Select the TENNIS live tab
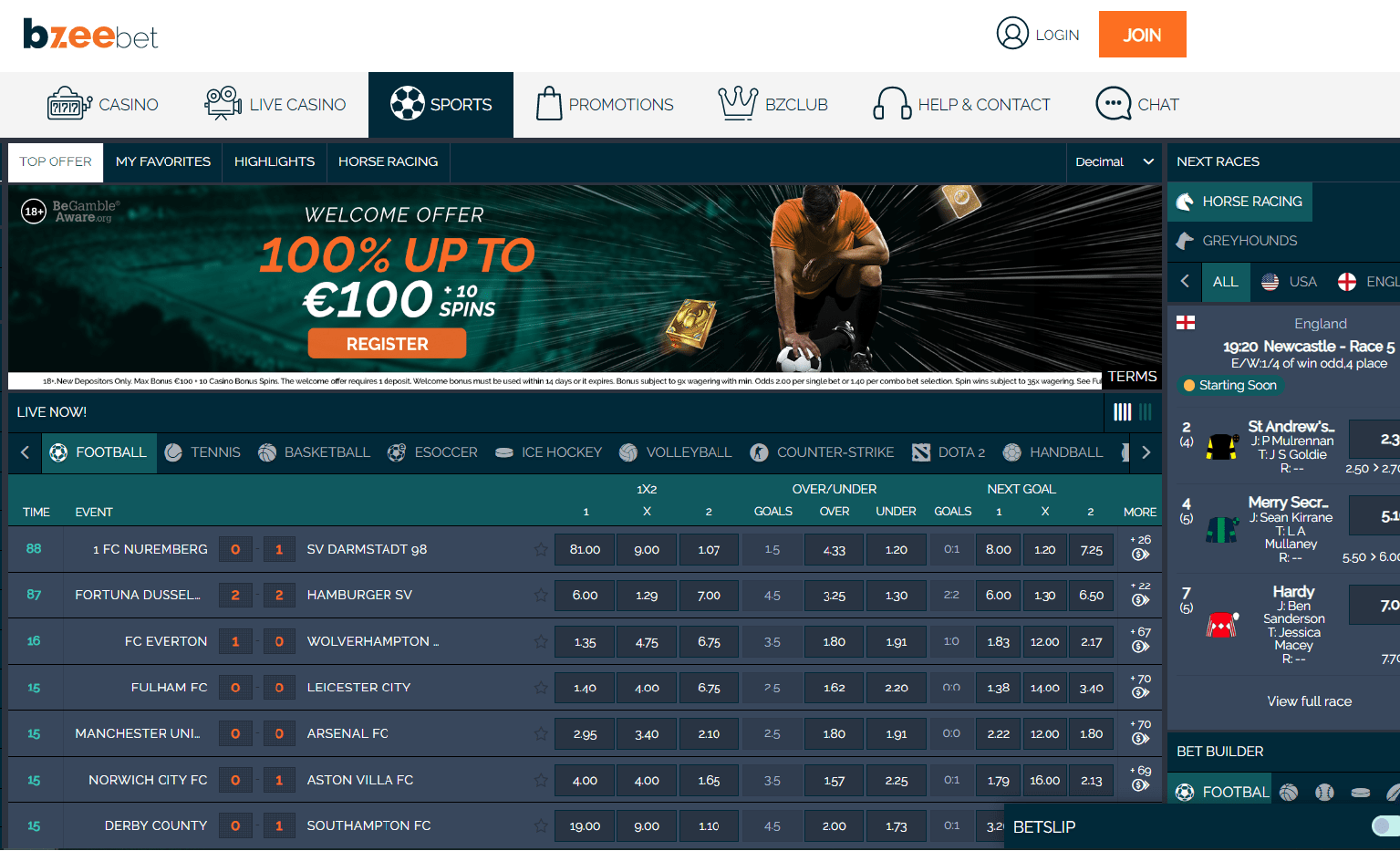The image size is (1400, 851). pos(202,452)
